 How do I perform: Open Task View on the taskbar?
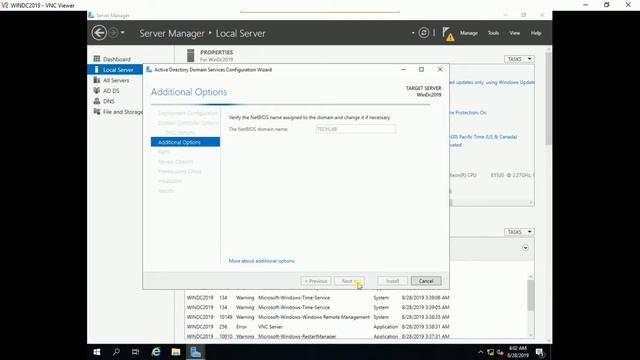(136, 352)
